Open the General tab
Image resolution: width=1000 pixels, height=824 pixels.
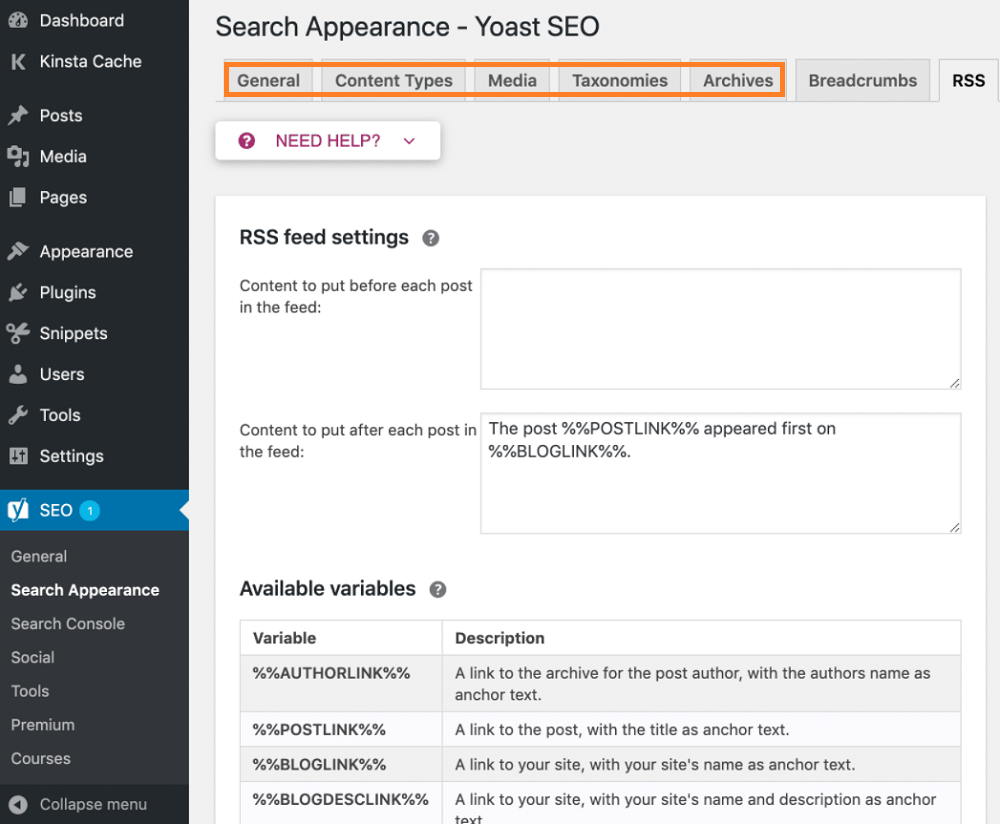[x=268, y=80]
